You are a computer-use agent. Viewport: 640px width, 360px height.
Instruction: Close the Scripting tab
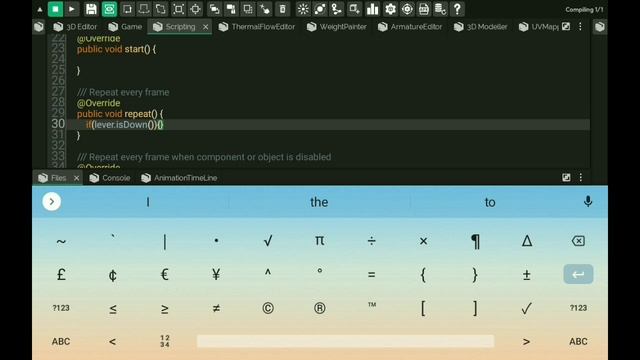point(206,27)
